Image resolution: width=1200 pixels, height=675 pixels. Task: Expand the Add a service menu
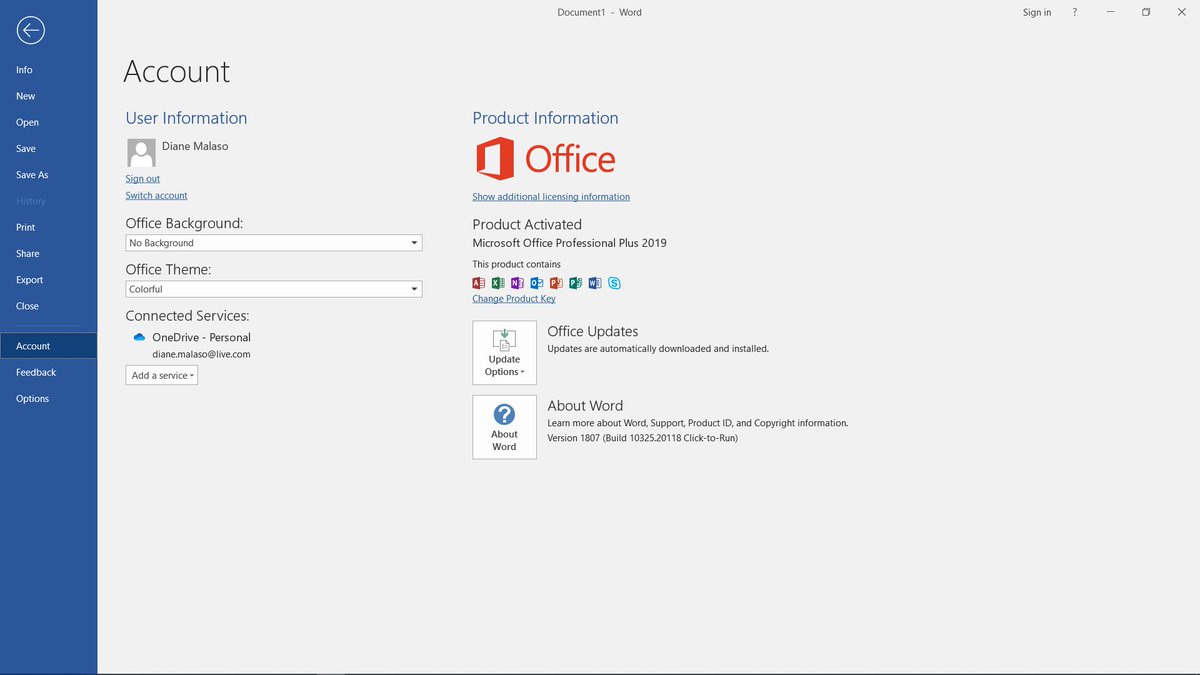pyautogui.click(x=162, y=375)
